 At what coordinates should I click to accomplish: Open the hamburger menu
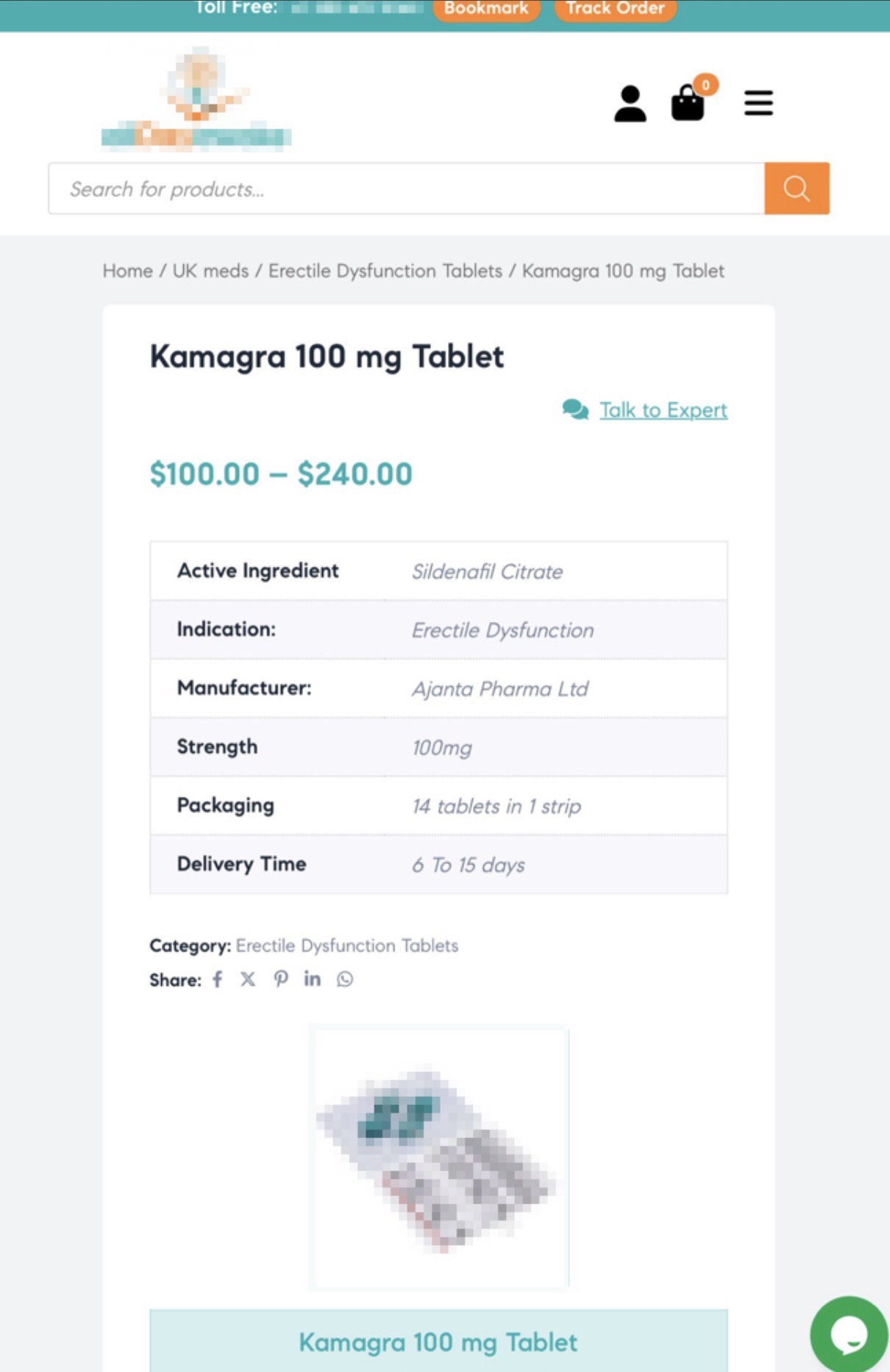pos(758,103)
